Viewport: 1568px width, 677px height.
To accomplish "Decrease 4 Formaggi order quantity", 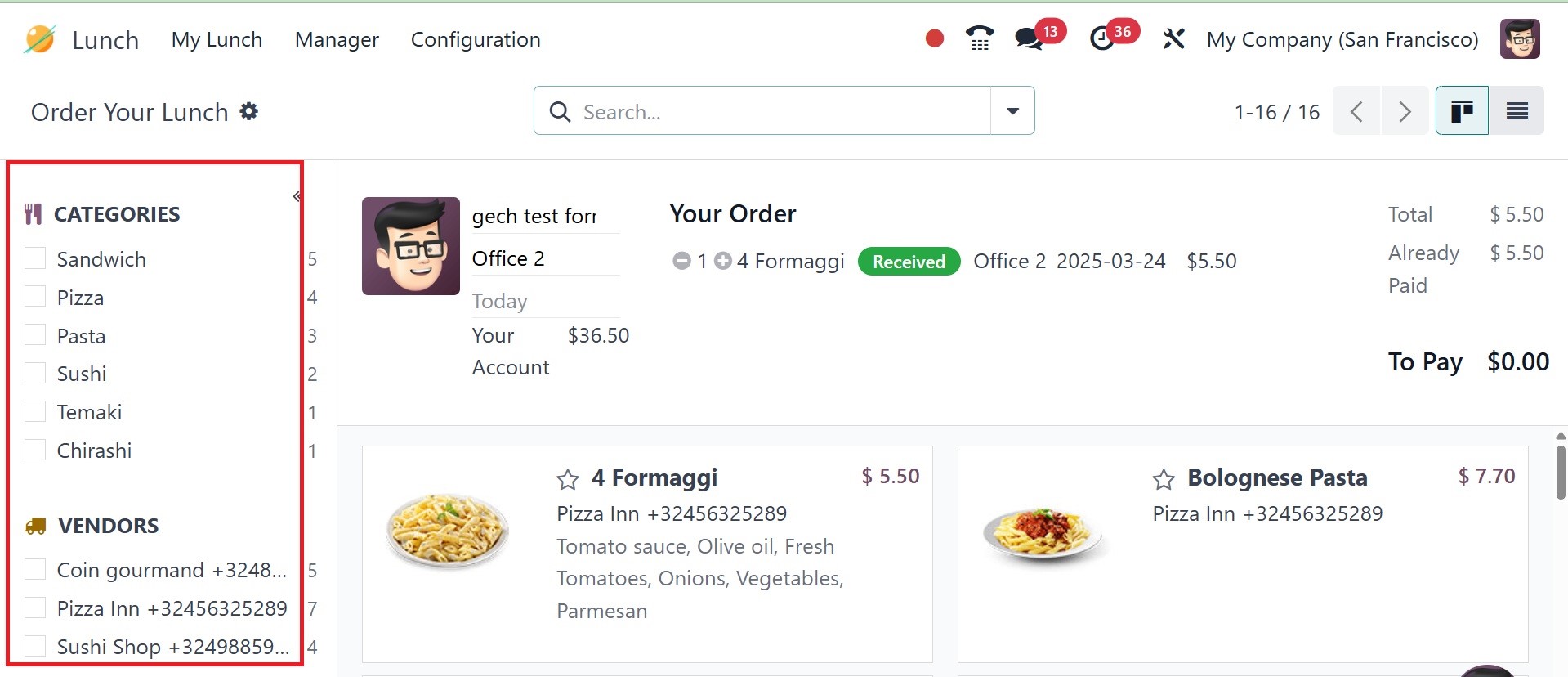I will 681,261.
